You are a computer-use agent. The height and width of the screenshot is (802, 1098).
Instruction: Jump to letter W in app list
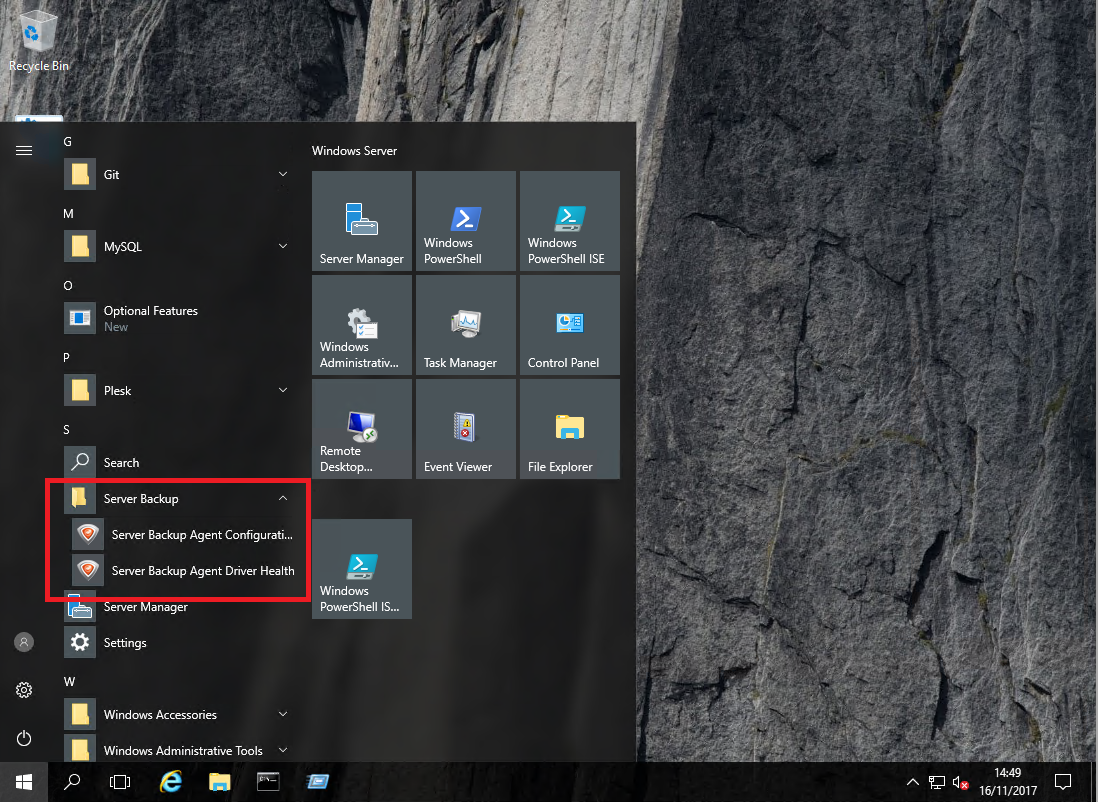click(x=69, y=682)
